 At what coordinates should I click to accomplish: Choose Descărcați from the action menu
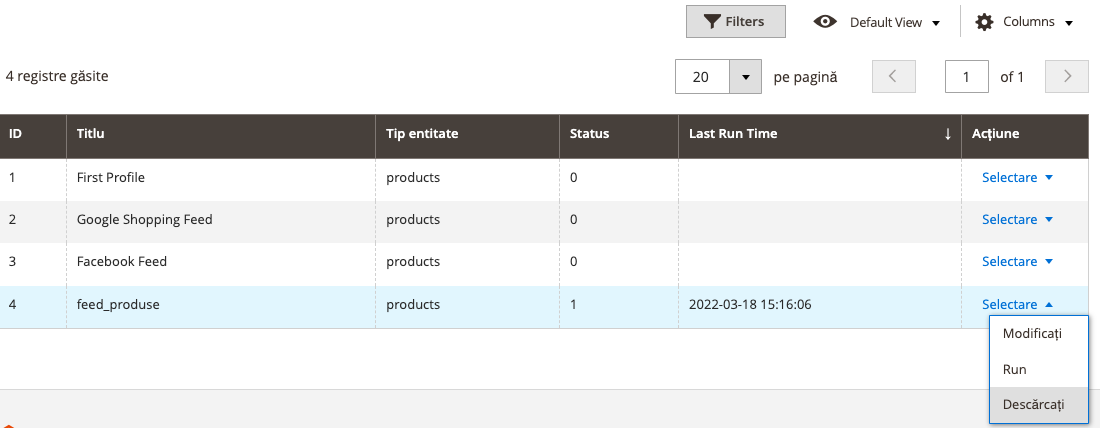[x=1038, y=405]
